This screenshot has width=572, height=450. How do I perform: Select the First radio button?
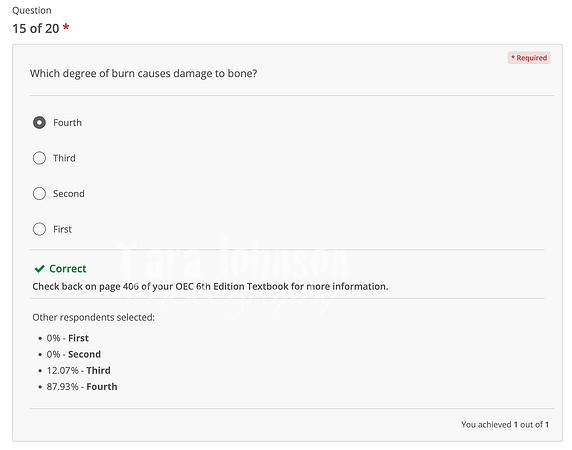click(x=39, y=229)
